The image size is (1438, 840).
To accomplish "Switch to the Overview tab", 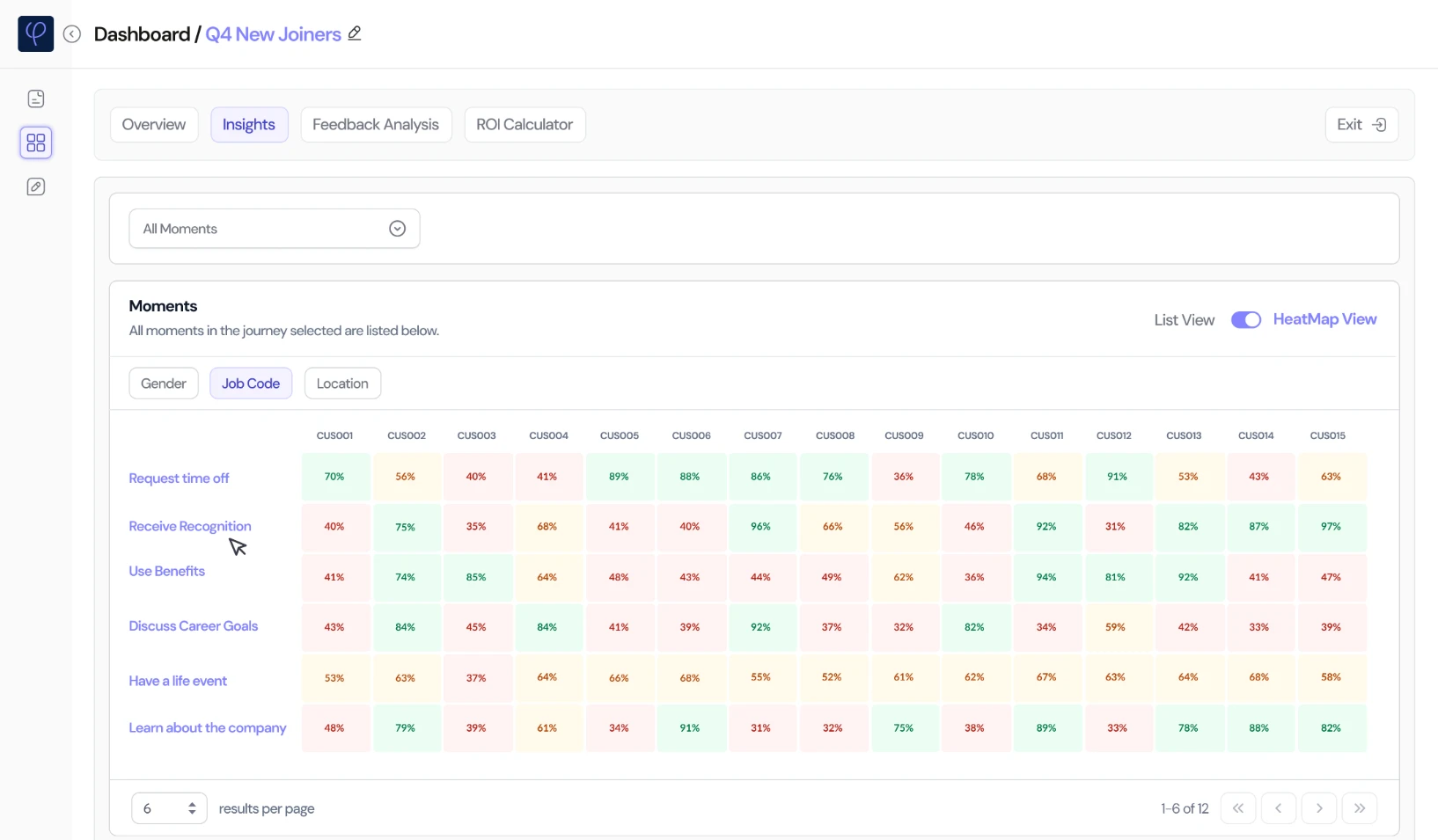I will [154, 125].
